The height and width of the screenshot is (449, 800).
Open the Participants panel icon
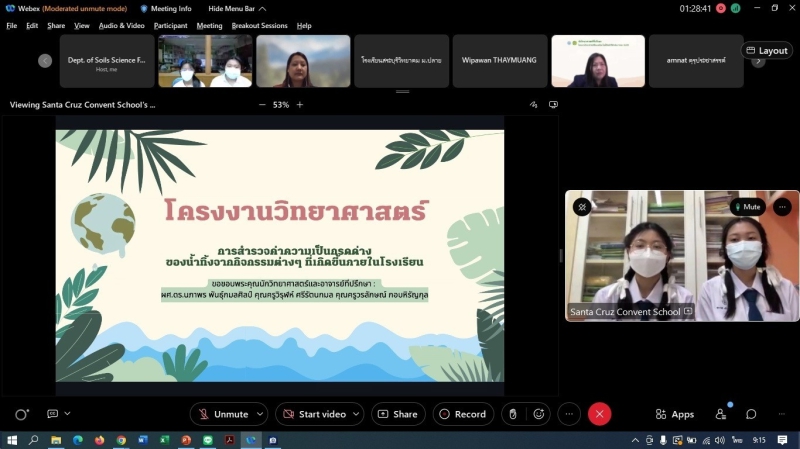point(721,414)
